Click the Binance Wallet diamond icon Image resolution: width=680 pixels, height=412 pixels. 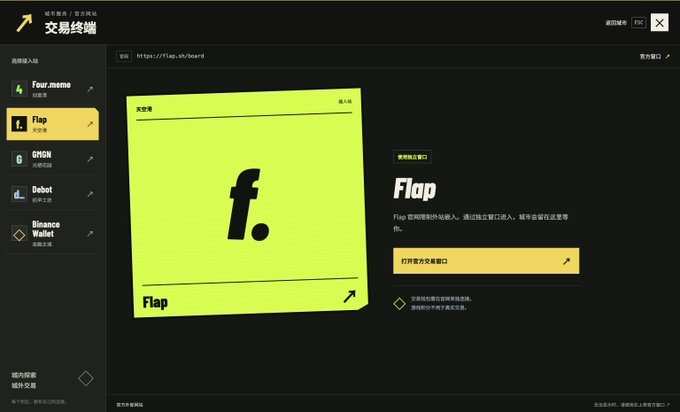click(19, 234)
